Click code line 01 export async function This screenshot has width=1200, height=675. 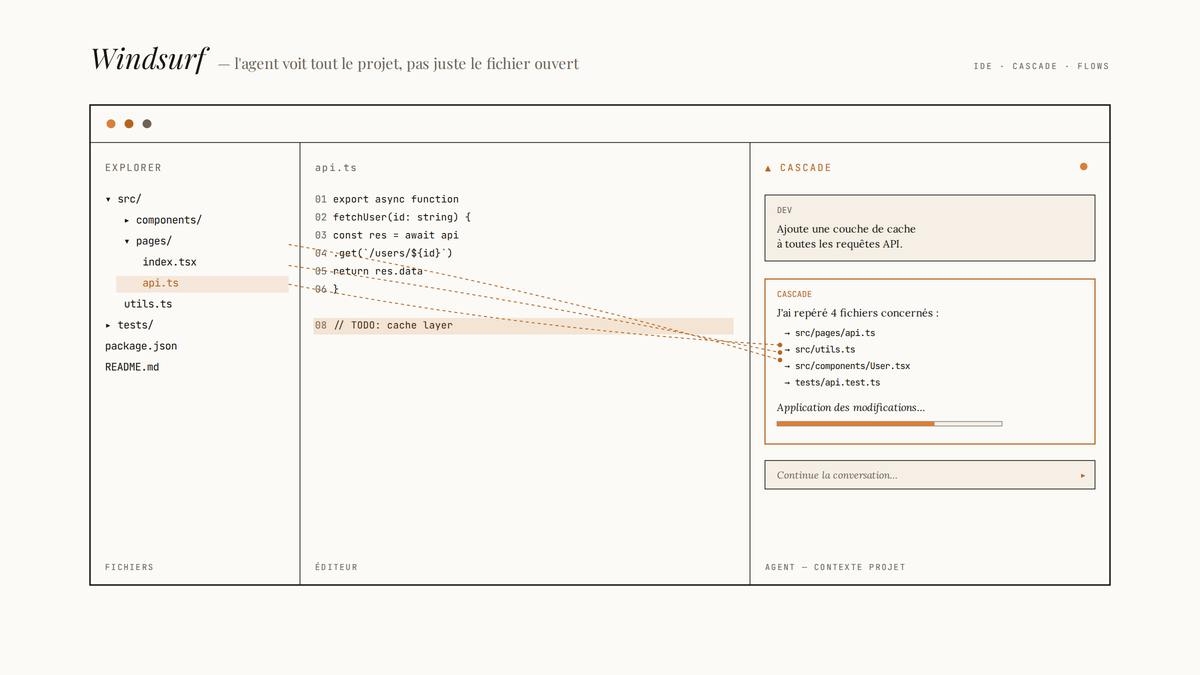(387, 199)
